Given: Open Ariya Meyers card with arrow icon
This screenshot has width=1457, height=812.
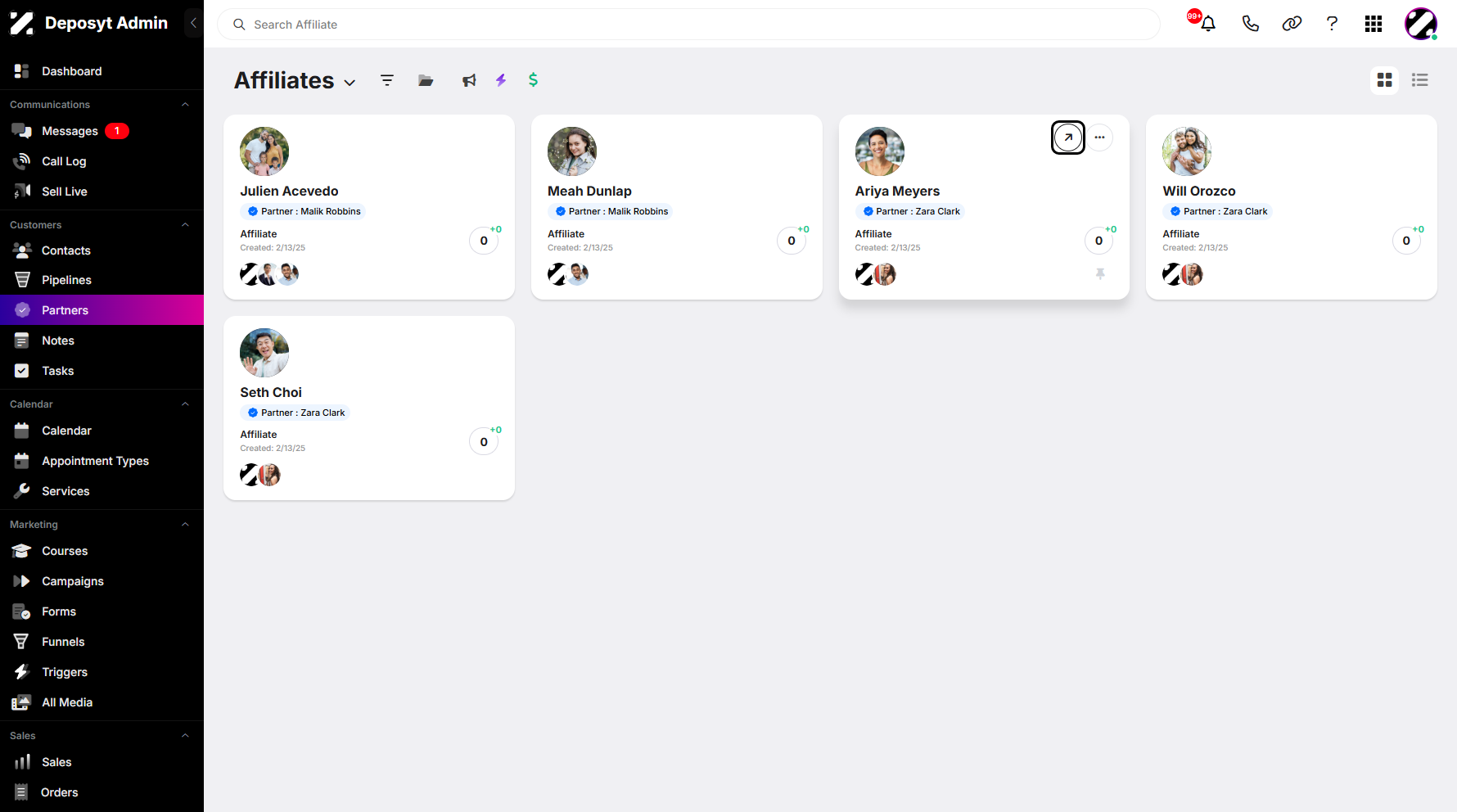Looking at the screenshot, I should point(1068,138).
